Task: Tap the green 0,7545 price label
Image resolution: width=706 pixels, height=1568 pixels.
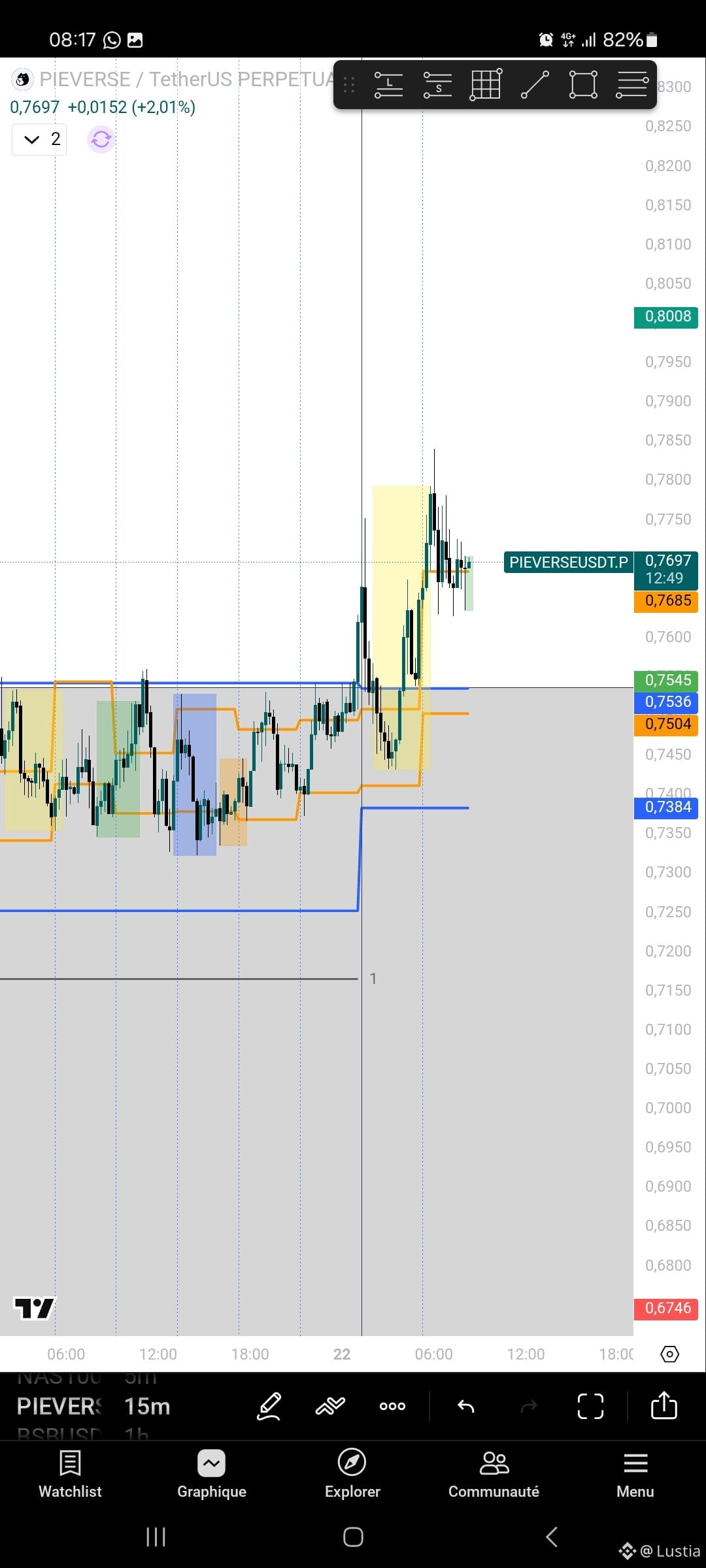Action: click(x=666, y=681)
